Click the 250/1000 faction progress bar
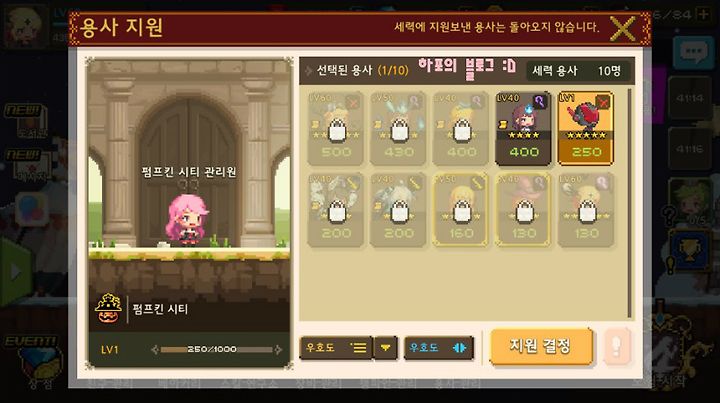This screenshot has height=403, width=720. (x=216, y=350)
